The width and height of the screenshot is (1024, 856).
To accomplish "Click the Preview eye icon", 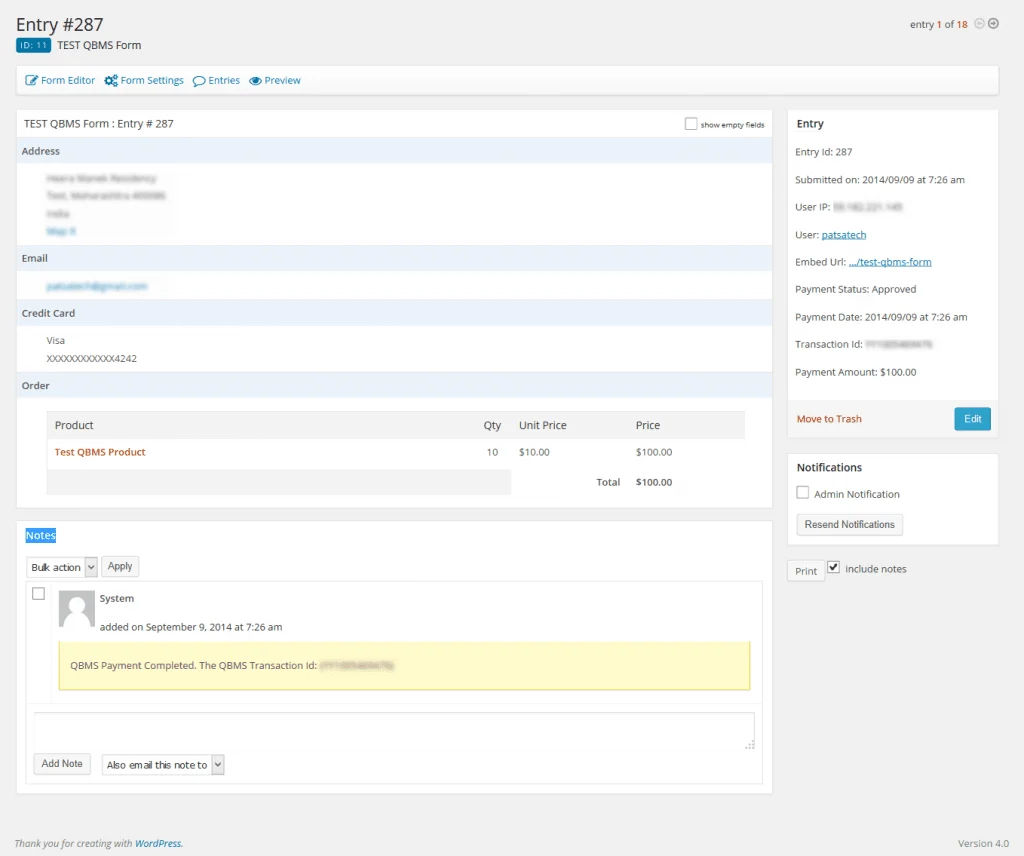I will [x=255, y=81].
